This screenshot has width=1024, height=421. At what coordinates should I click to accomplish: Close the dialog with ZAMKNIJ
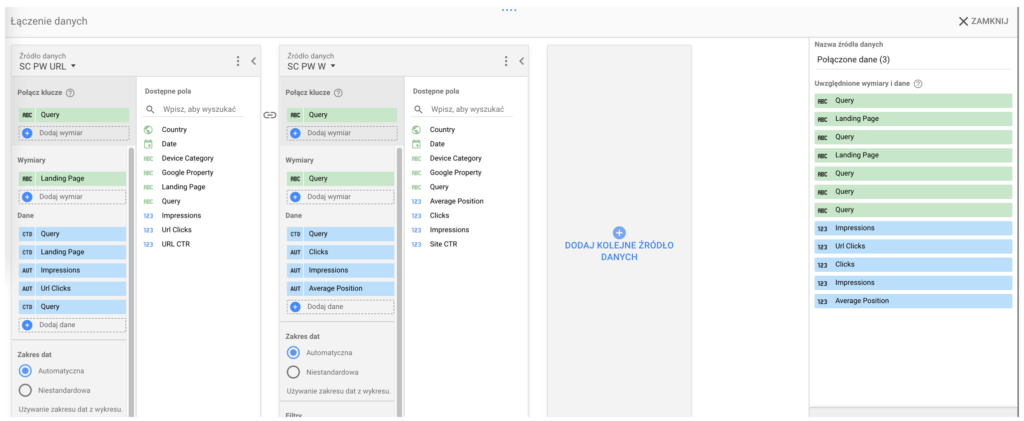coord(982,21)
